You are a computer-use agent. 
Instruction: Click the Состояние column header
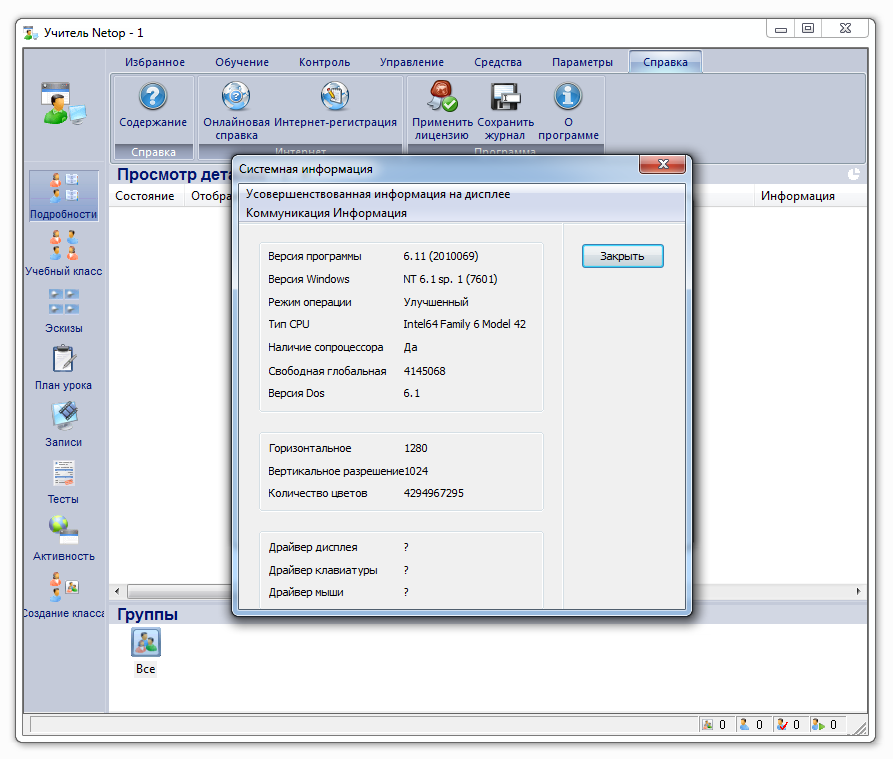pyautogui.click(x=145, y=196)
